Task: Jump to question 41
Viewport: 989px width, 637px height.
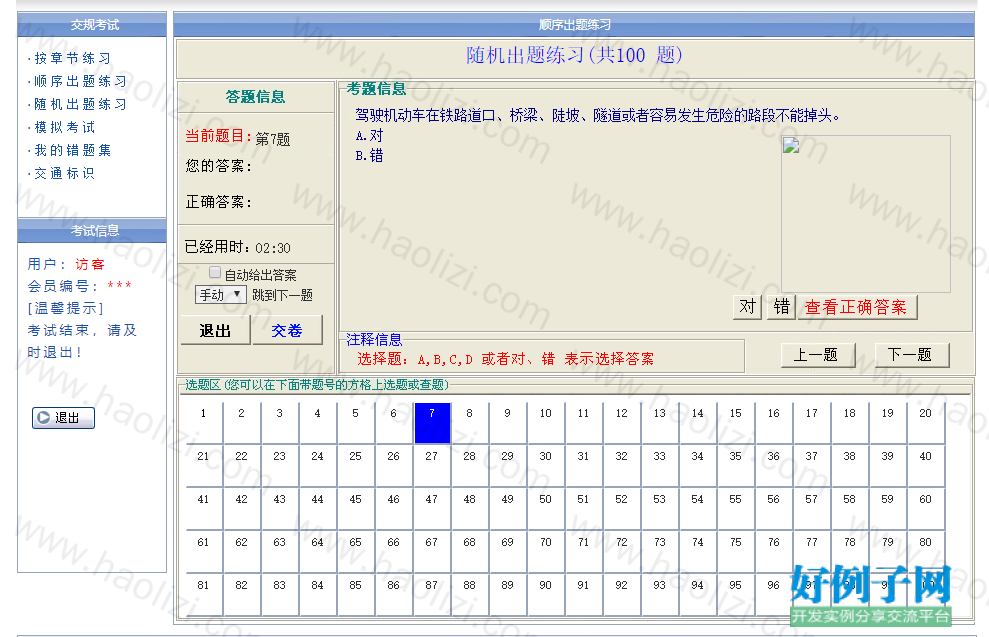Action: (x=204, y=509)
